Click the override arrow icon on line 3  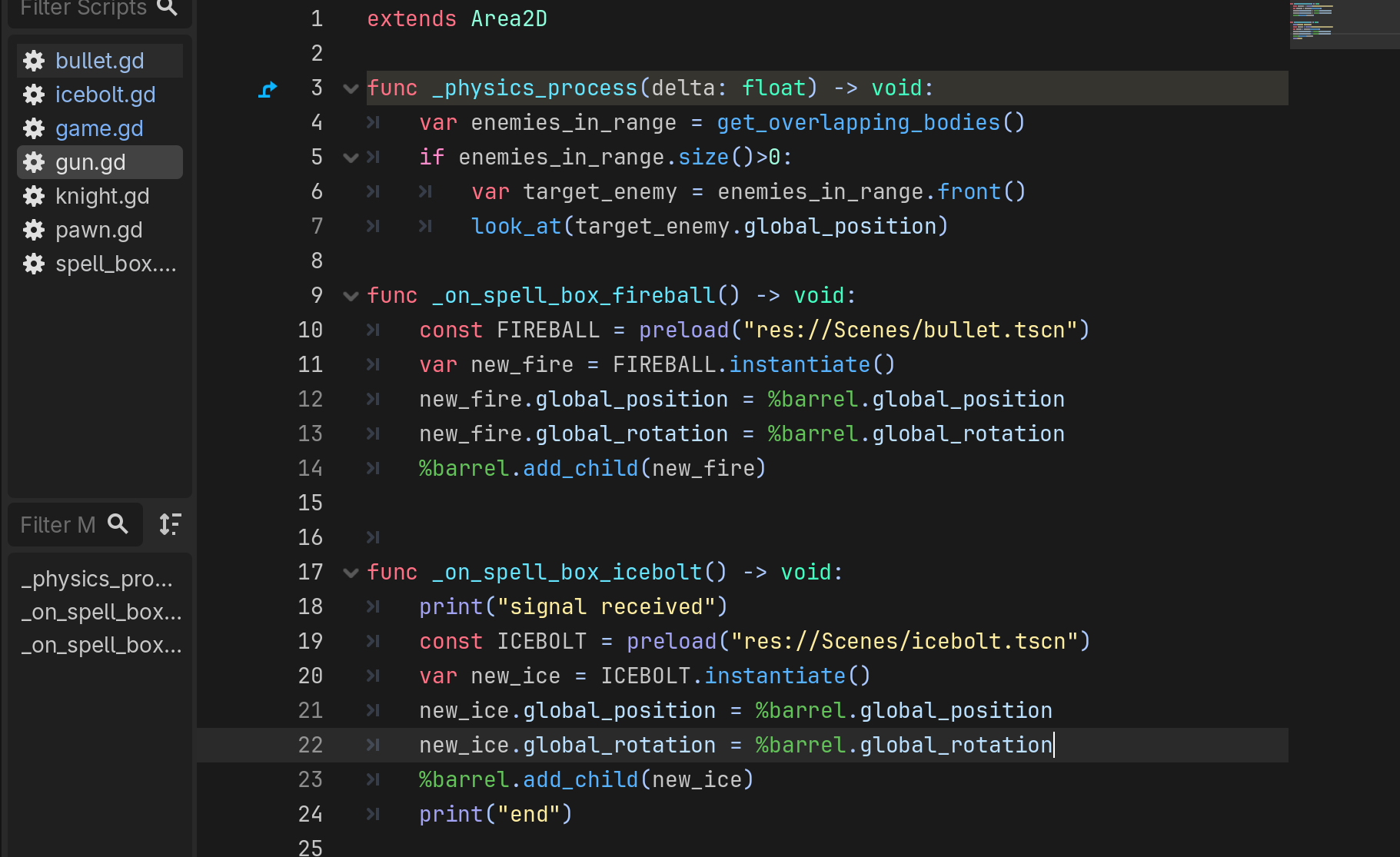coord(268,89)
